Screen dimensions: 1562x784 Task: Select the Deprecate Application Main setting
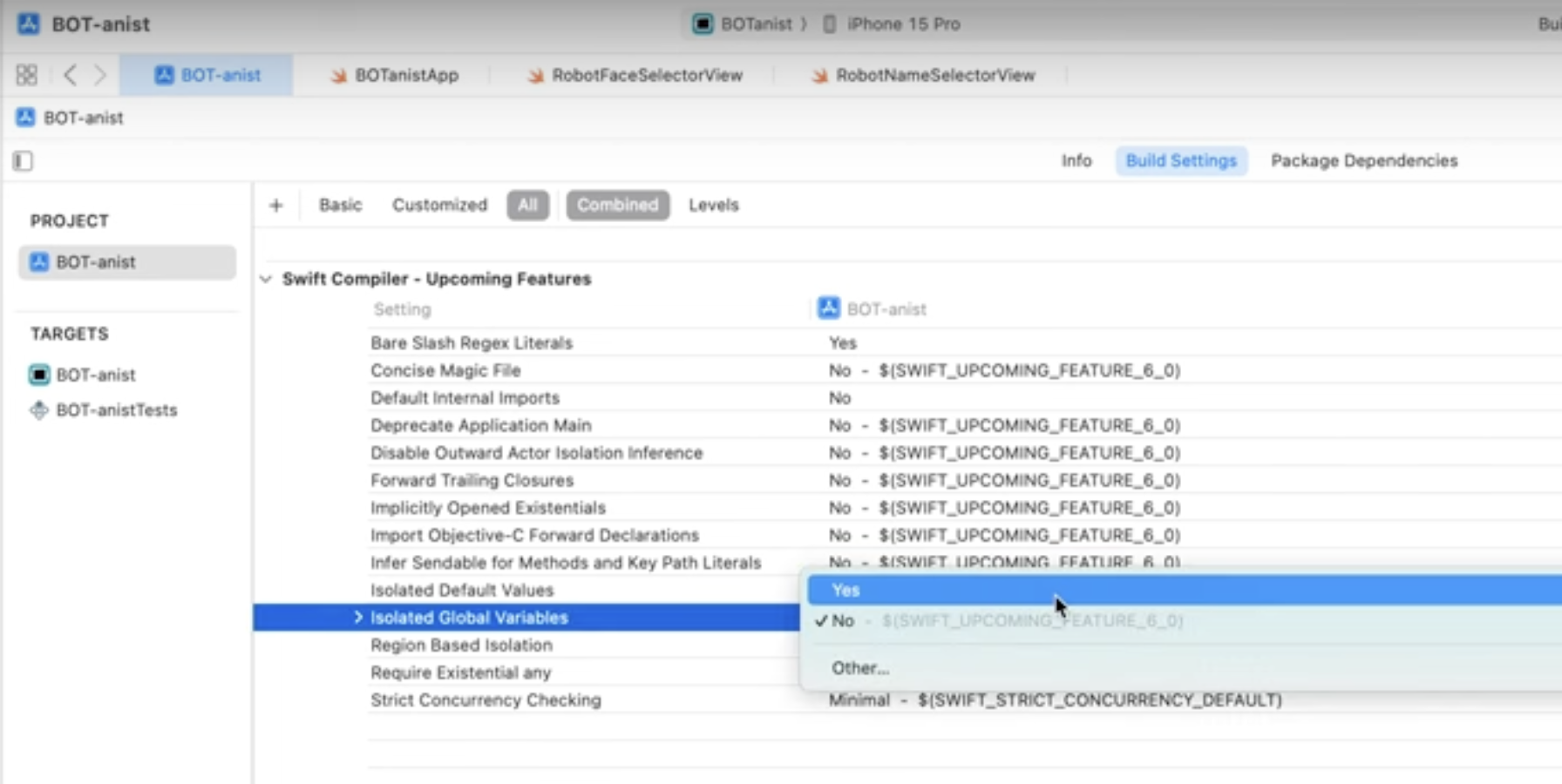[480, 425]
